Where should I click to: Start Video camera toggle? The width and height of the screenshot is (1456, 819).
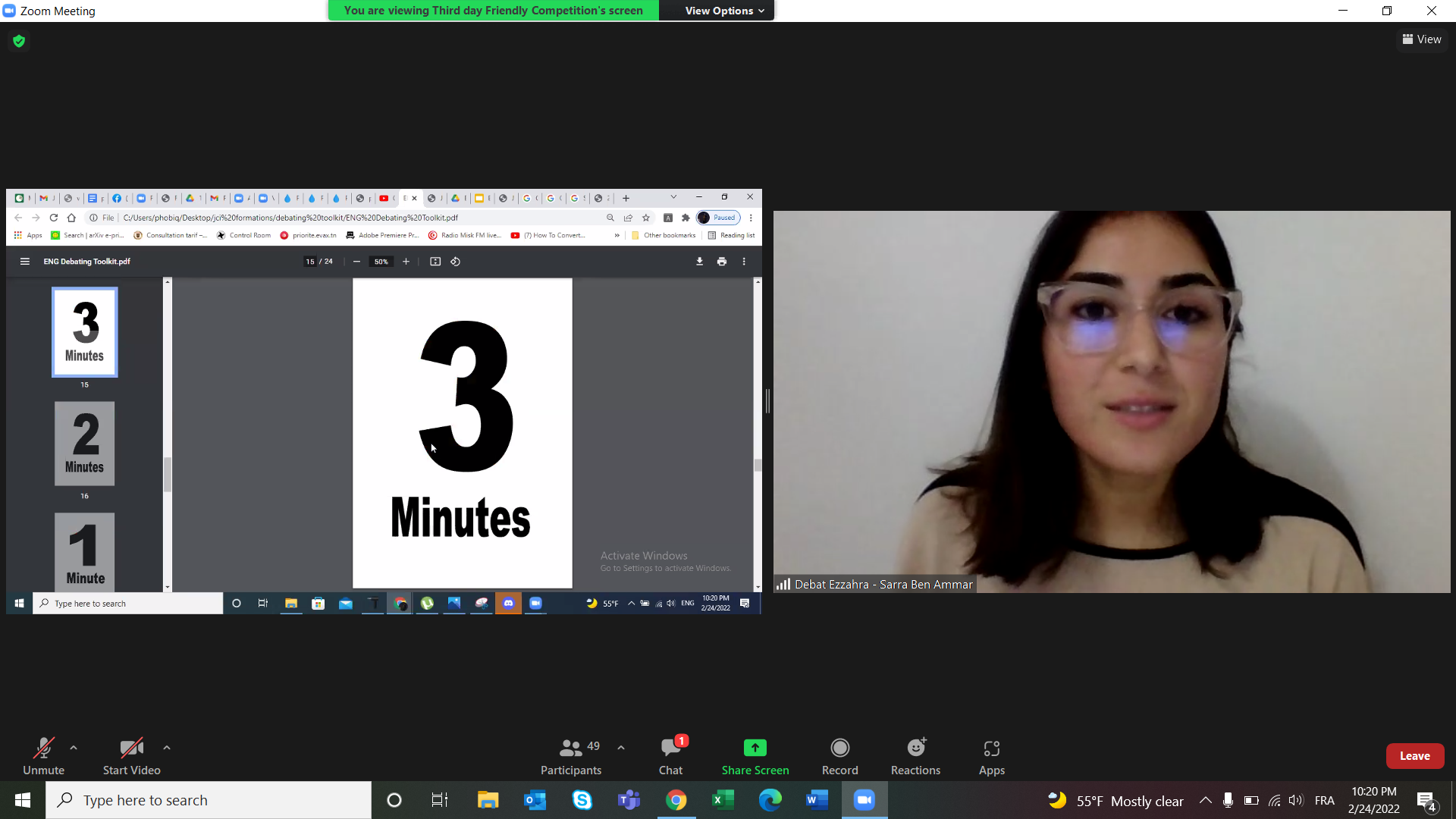click(131, 756)
